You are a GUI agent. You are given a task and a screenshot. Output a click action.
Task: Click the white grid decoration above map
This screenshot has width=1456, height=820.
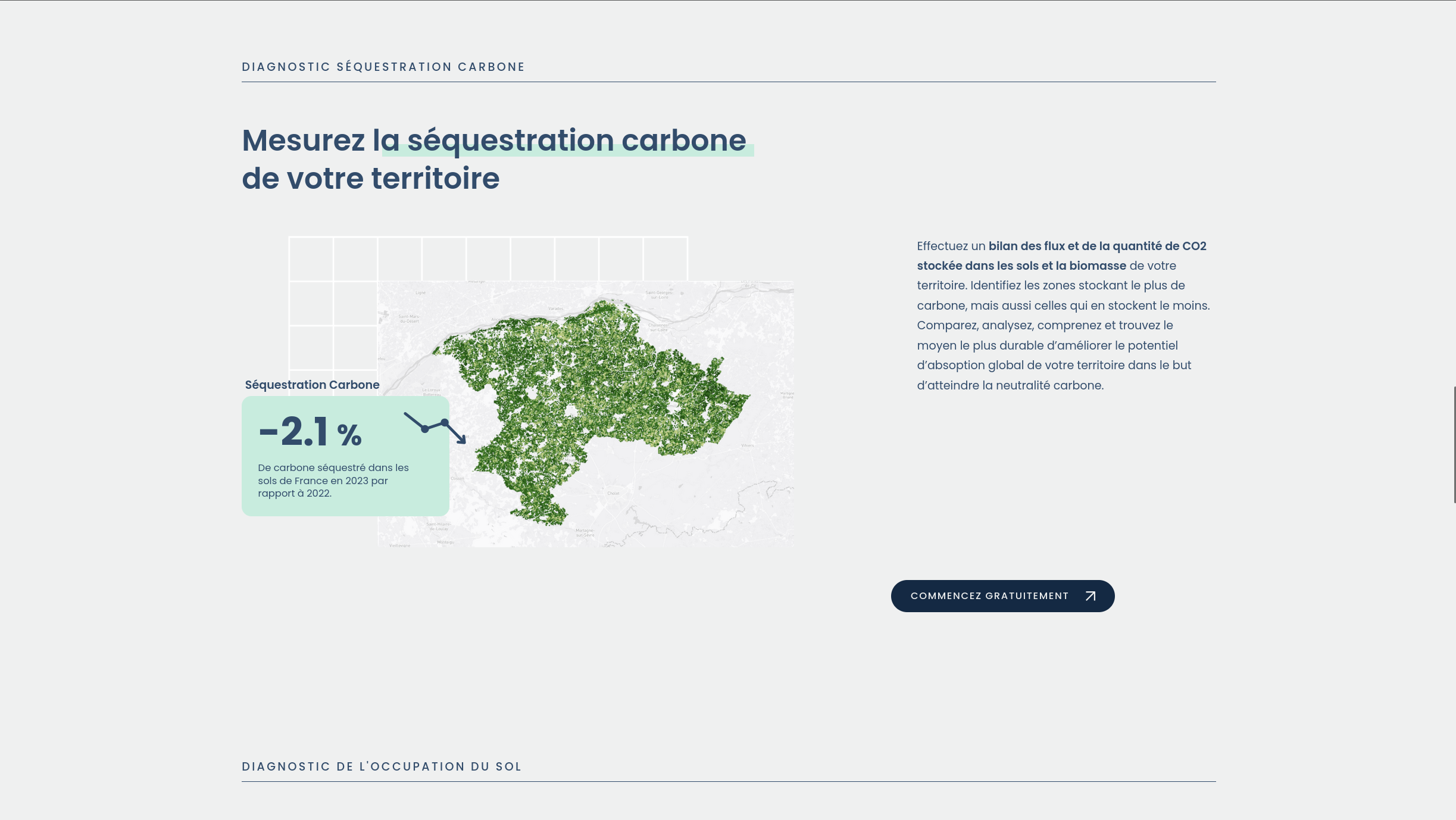(488, 258)
